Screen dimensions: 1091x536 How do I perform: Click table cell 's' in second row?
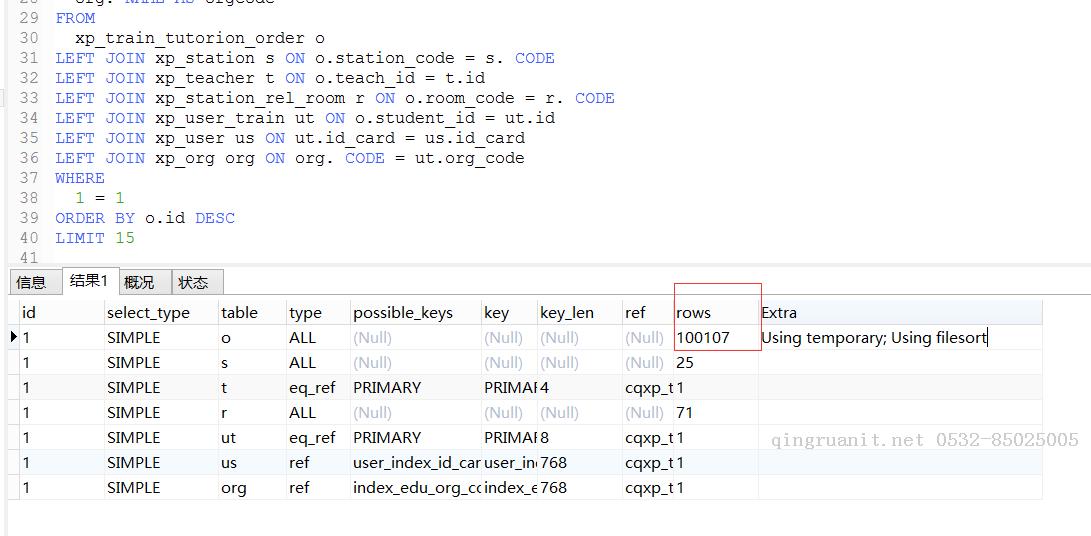click(x=252, y=363)
